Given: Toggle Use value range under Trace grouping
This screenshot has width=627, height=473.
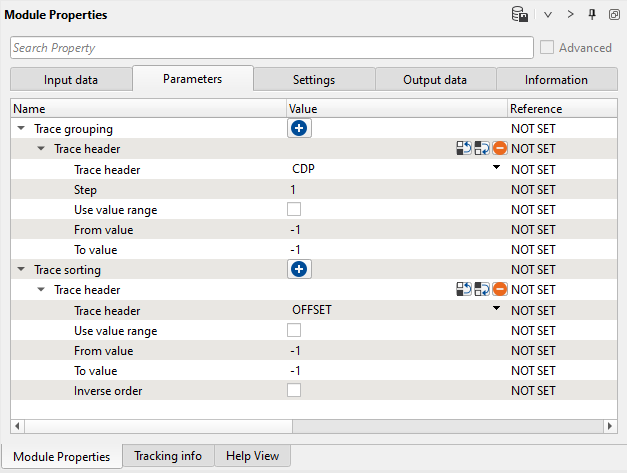Looking at the screenshot, I should pyautogui.click(x=295, y=210).
